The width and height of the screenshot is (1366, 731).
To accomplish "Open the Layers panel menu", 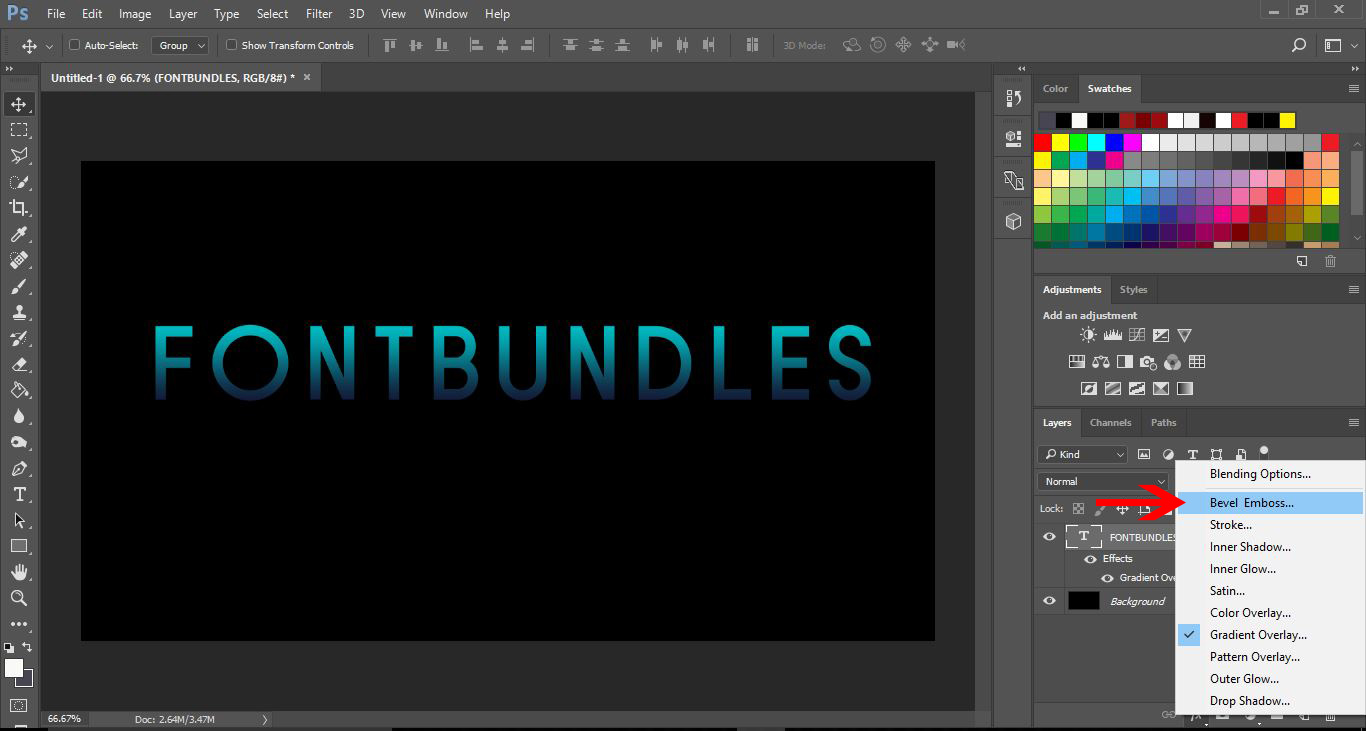I will click(x=1354, y=422).
